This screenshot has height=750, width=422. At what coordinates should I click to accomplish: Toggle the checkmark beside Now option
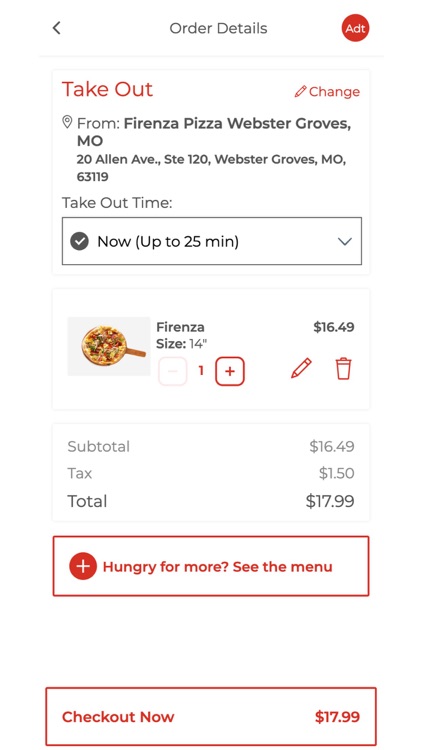[x=79, y=242]
